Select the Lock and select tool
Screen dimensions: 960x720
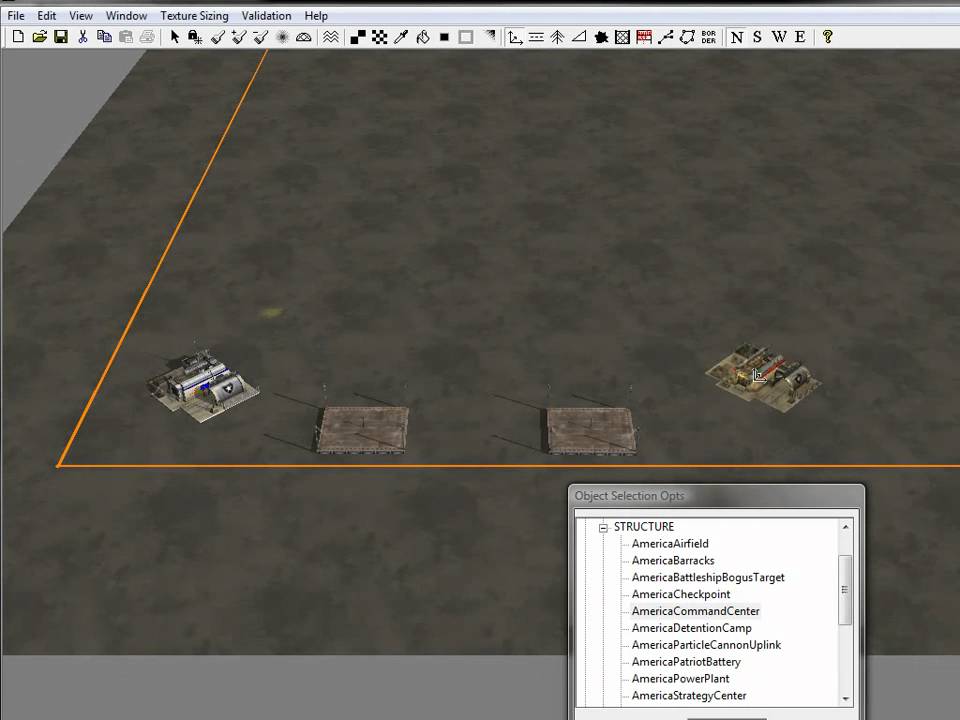(195, 37)
